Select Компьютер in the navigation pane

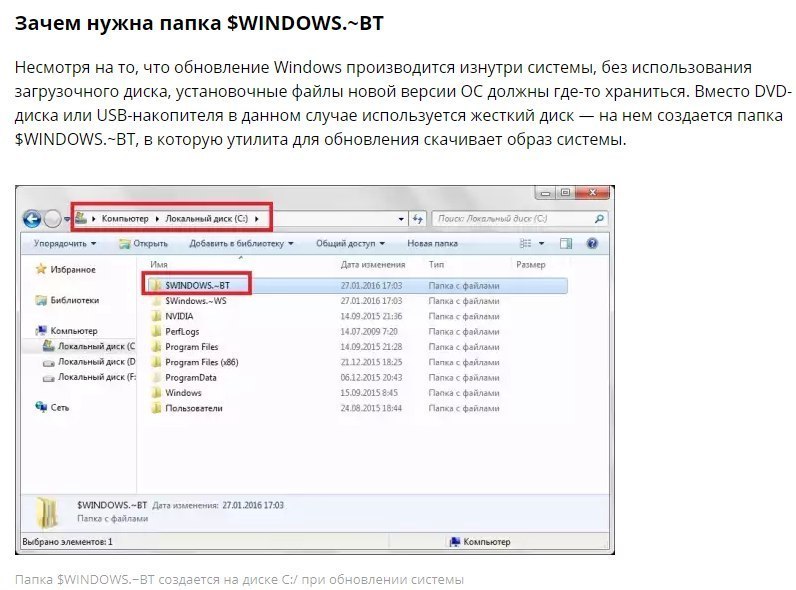point(74,331)
